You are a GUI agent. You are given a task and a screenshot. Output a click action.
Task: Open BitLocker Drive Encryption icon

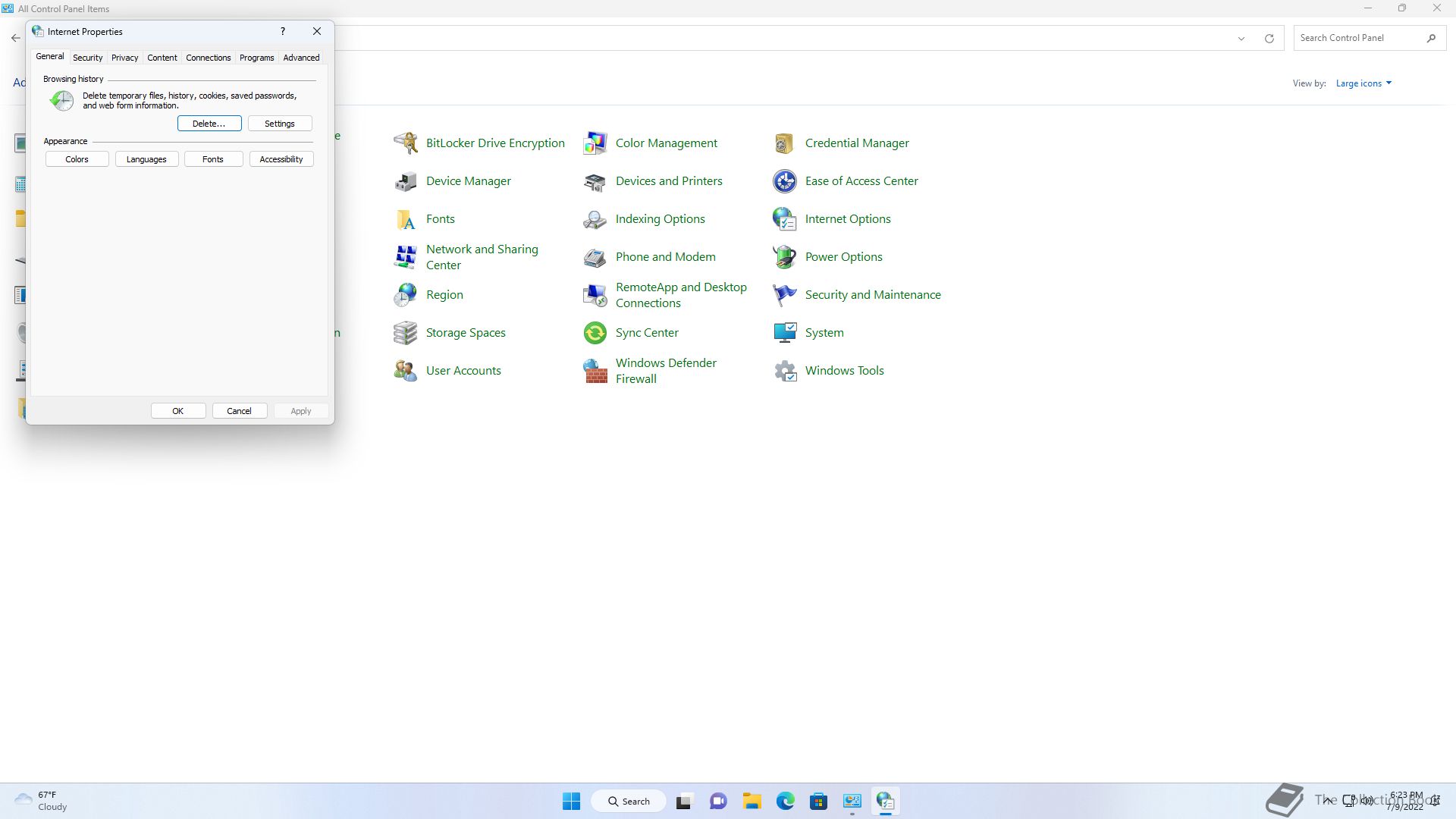[406, 143]
